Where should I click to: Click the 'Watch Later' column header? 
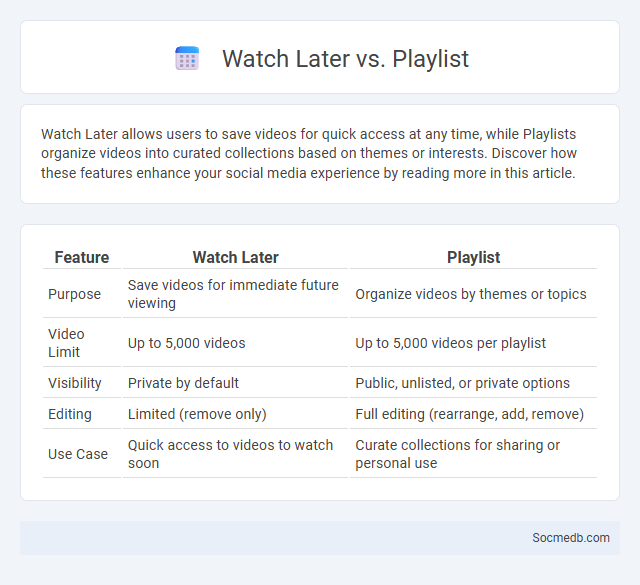point(236,257)
